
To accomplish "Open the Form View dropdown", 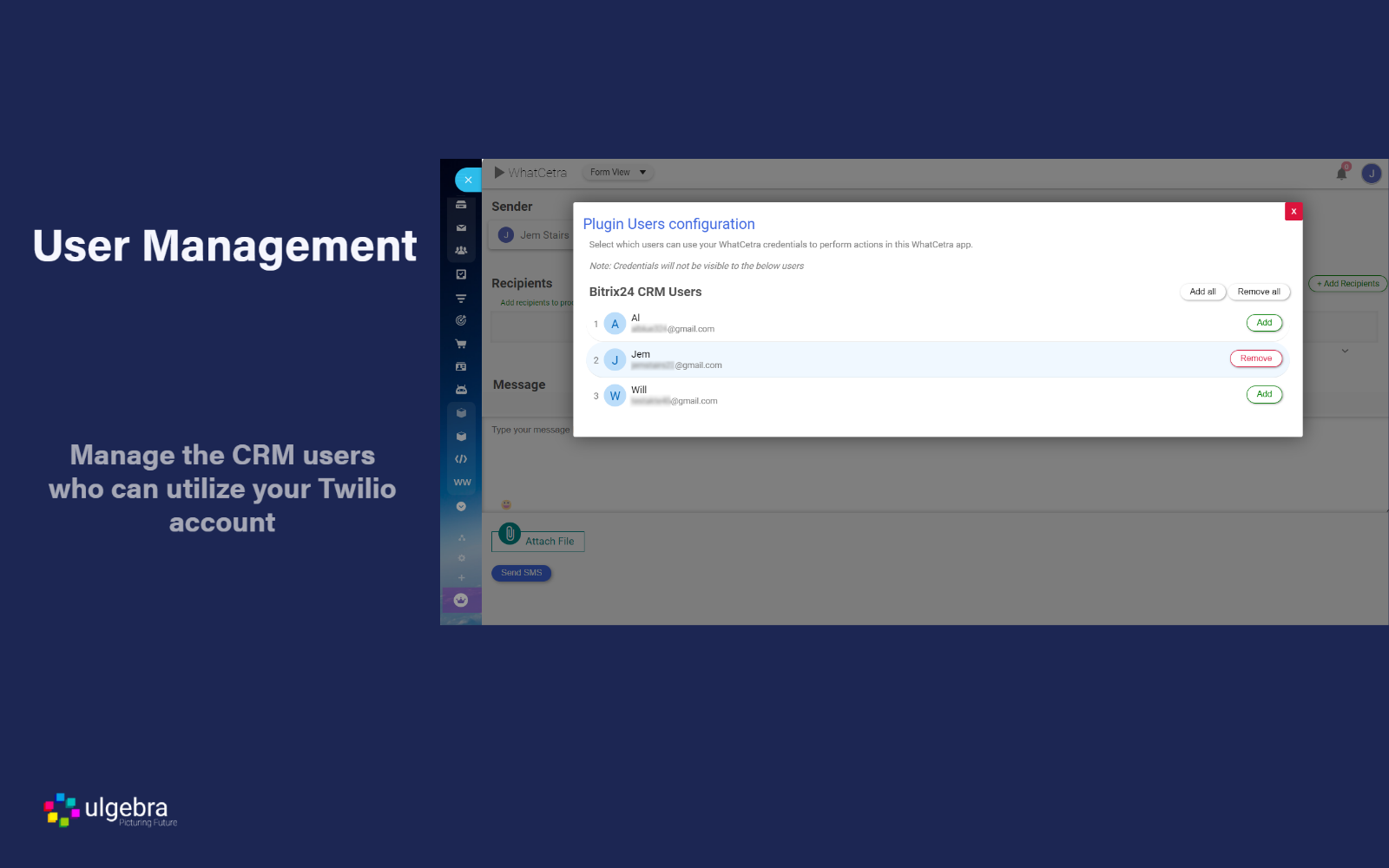I will 618,173.
